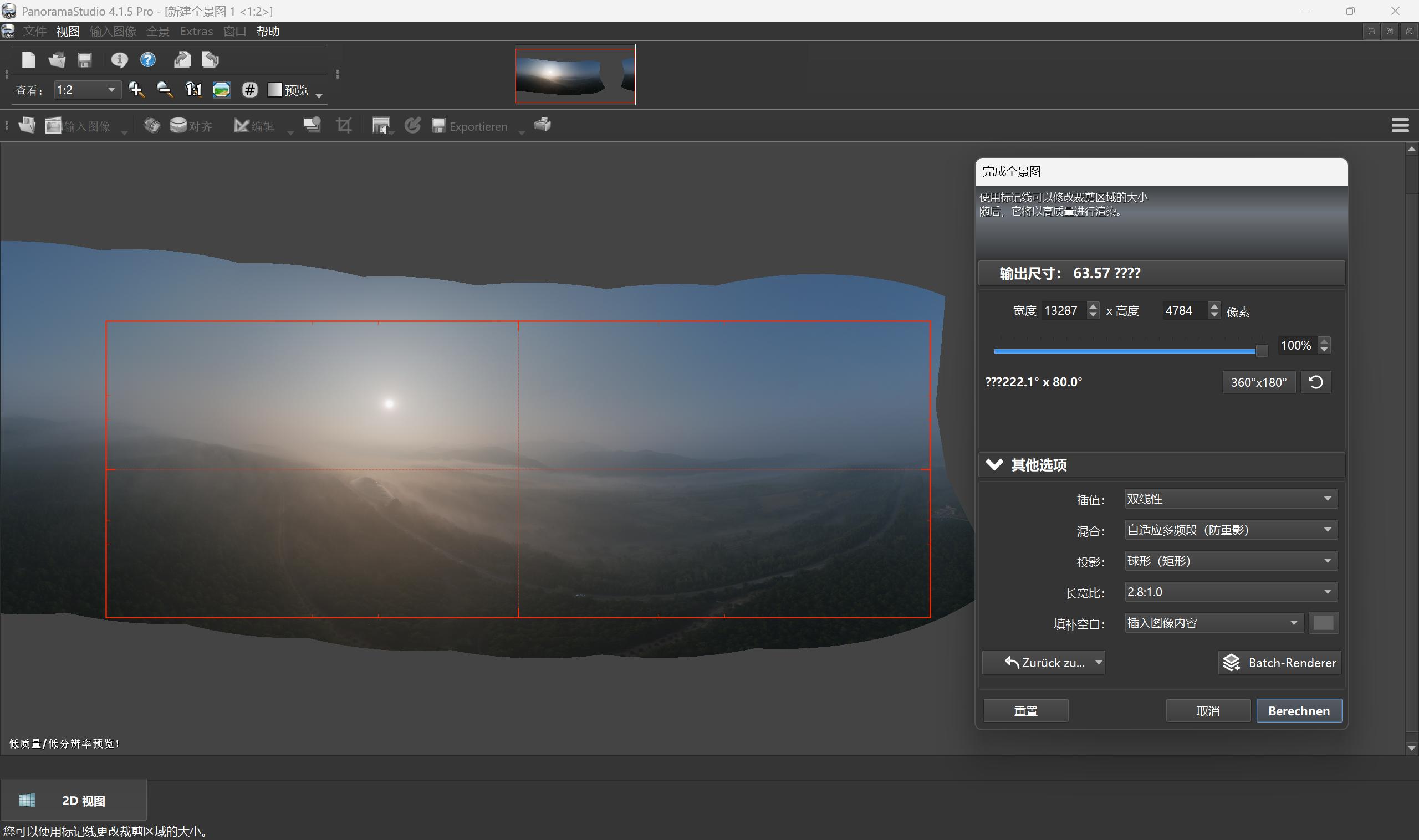Increase width value with stepper up arrow
This screenshot has height=840, width=1419.
click(x=1093, y=306)
